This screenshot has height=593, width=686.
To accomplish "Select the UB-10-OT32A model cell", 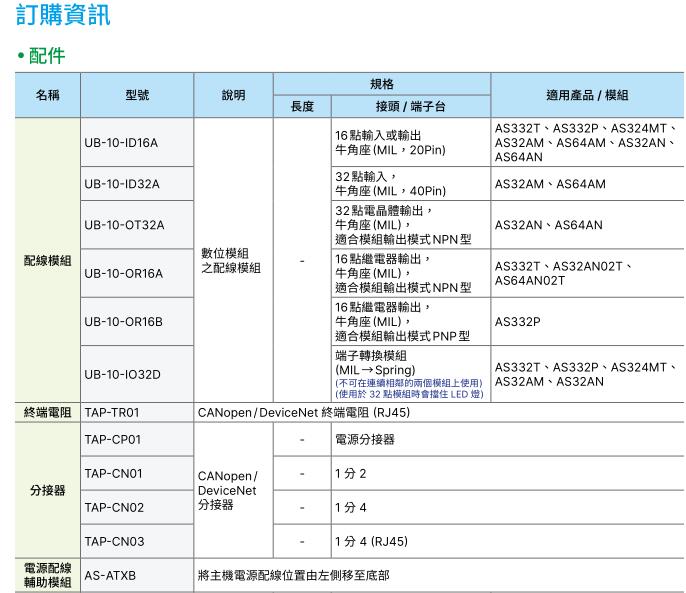I will pos(124,226).
